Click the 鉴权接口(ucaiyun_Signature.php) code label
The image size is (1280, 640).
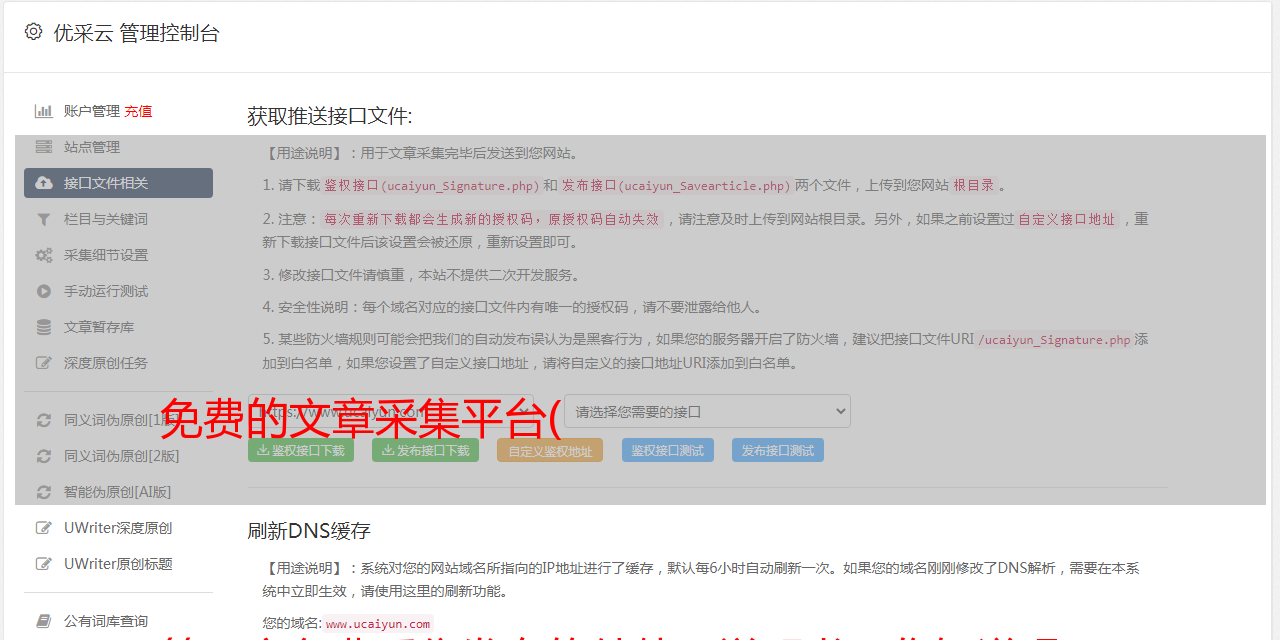(x=432, y=185)
